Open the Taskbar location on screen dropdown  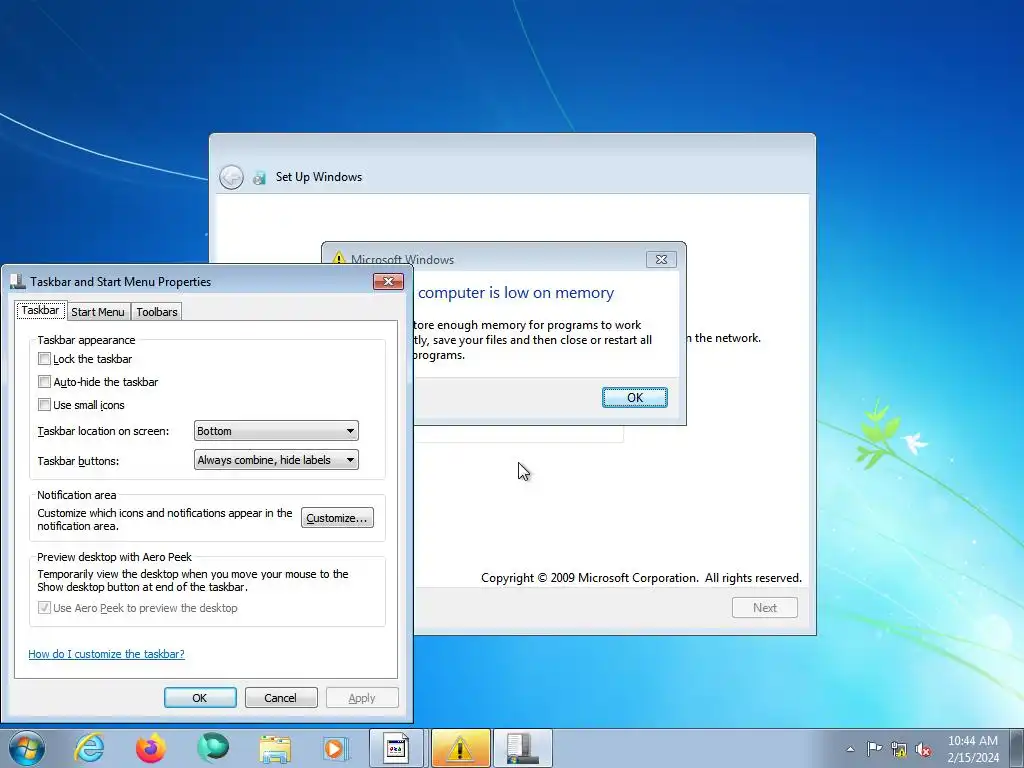pos(276,431)
